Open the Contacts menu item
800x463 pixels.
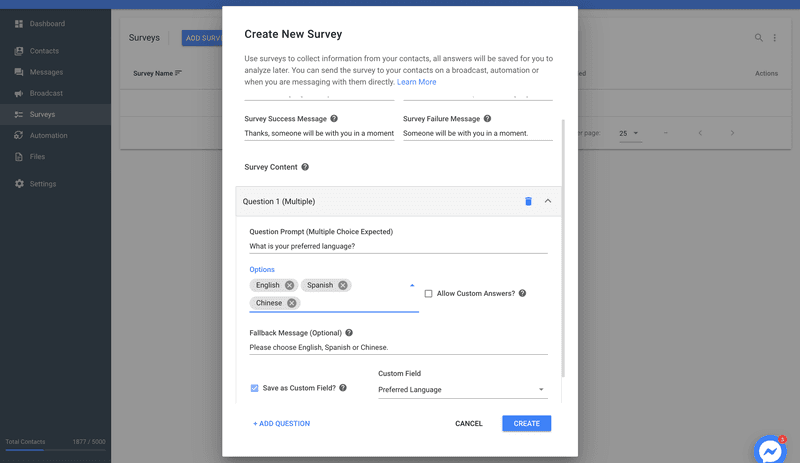55,51
